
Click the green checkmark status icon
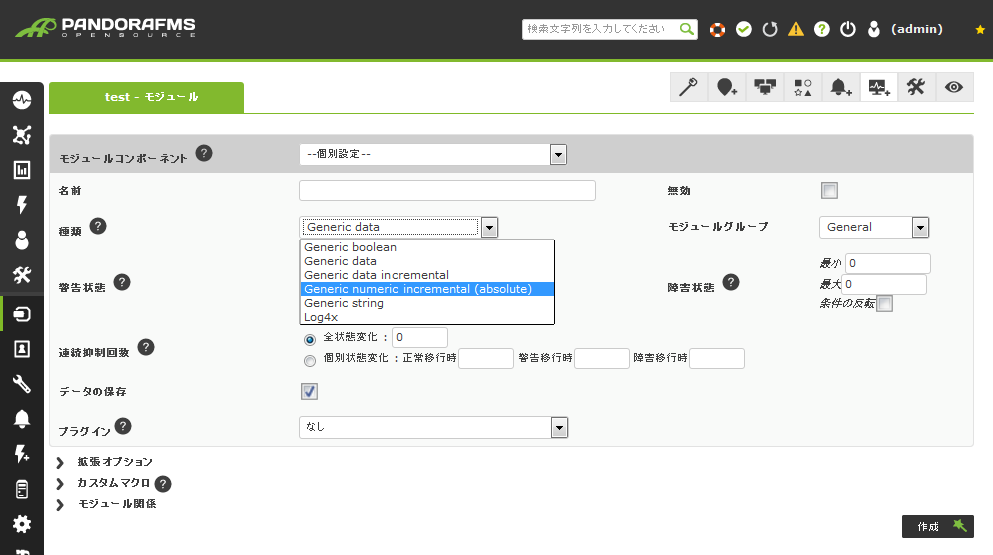tap(744, 29)
